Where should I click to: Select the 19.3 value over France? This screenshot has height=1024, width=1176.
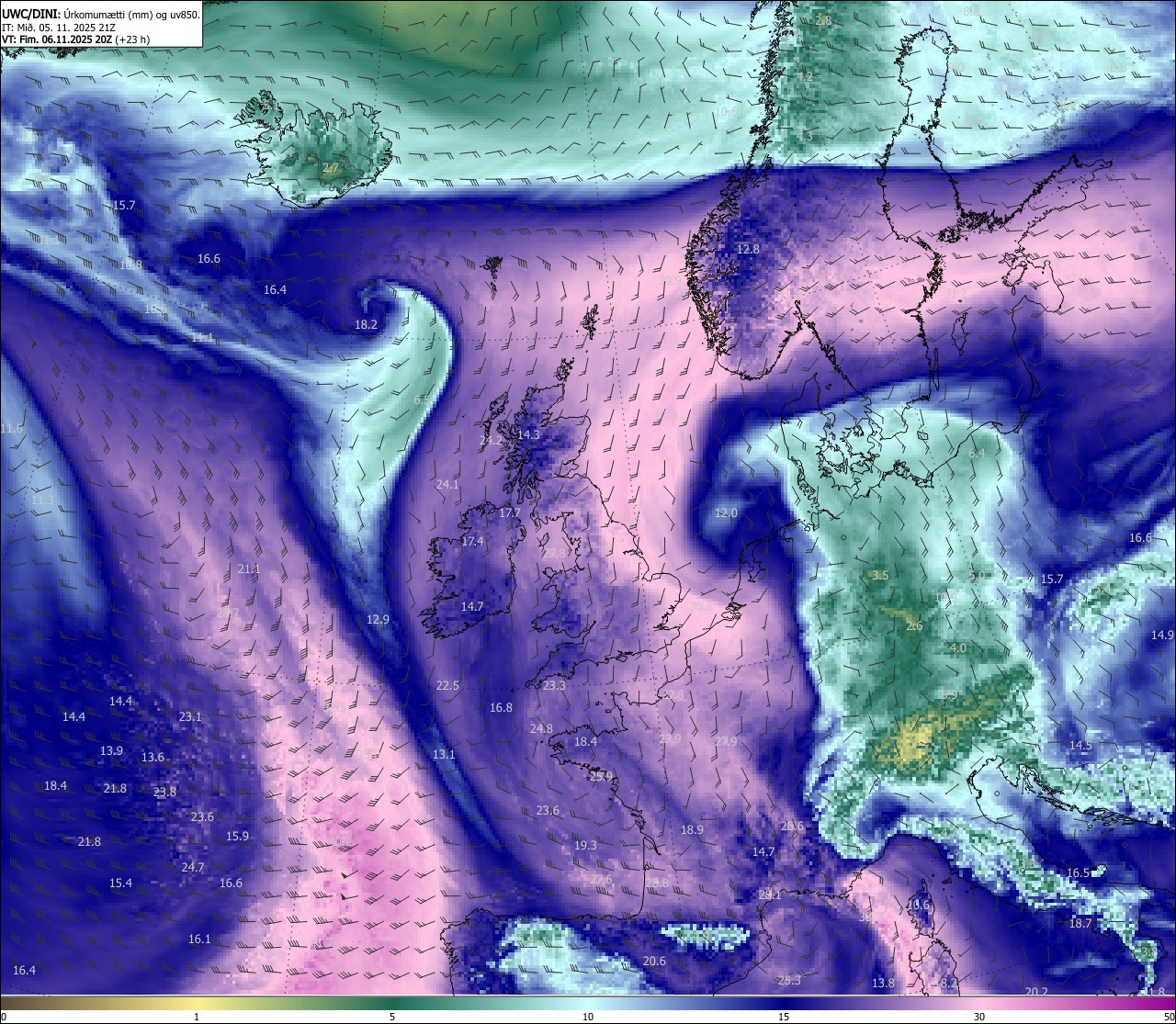pos(585,845)
